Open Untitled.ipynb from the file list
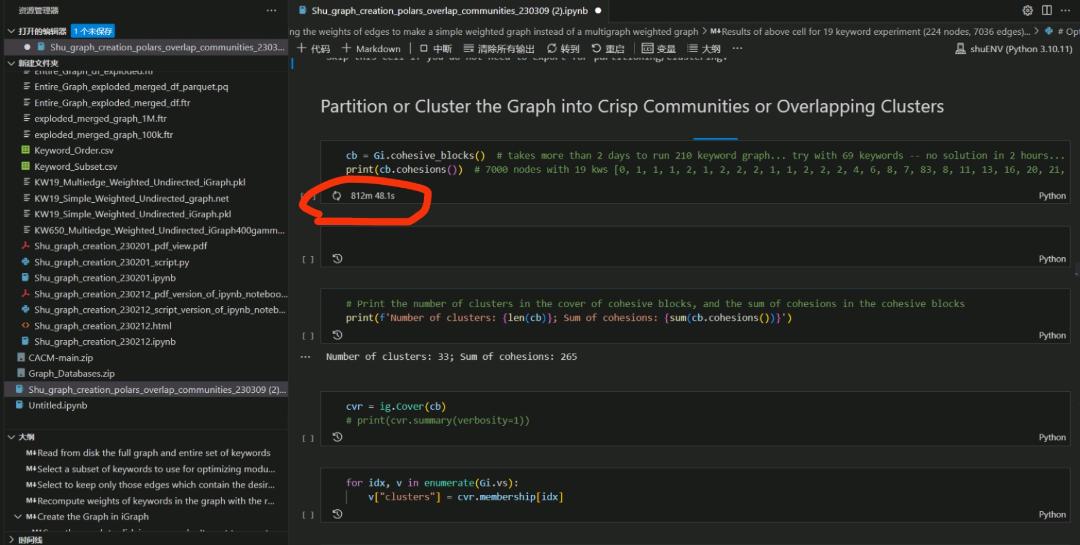This screenshot has height=545, width=1080. click(58, 405)
